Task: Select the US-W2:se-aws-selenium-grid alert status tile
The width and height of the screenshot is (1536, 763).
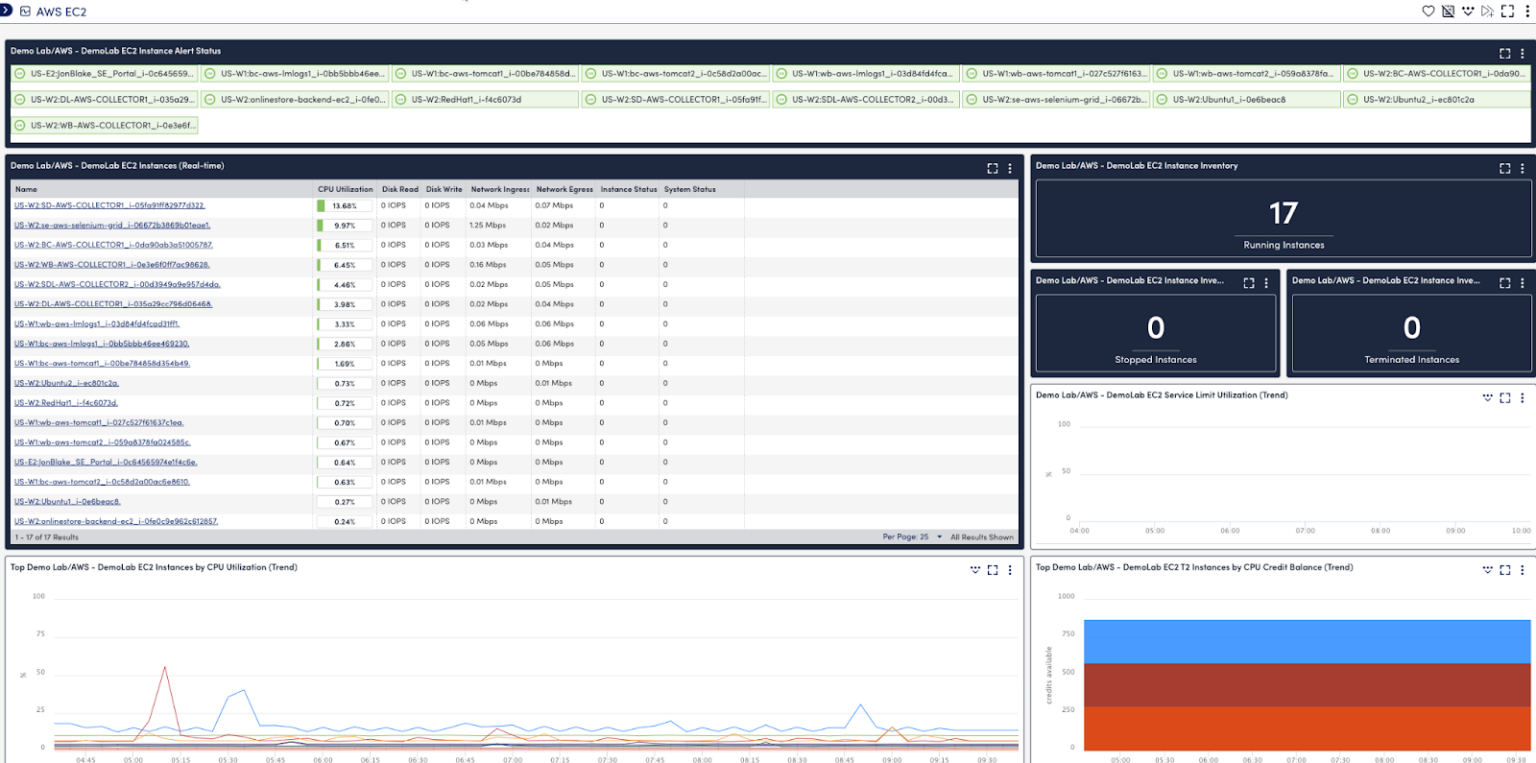Action: [1055, 99]
